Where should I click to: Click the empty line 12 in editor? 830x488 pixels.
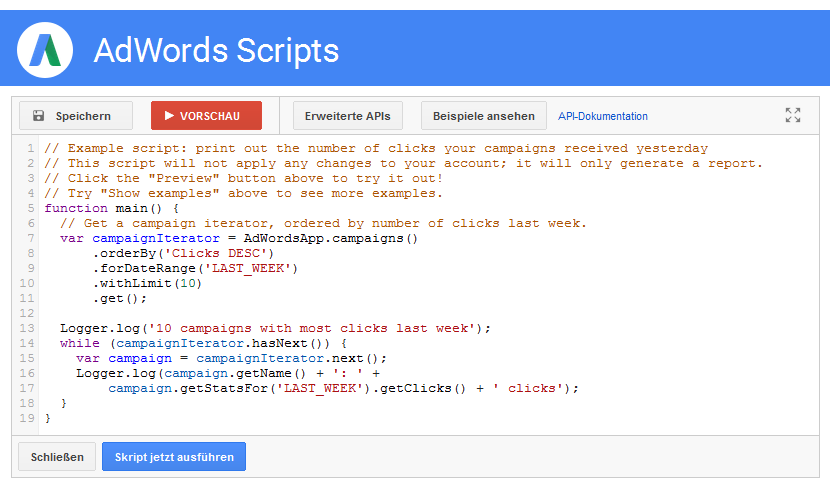click(x=300, y=313)
